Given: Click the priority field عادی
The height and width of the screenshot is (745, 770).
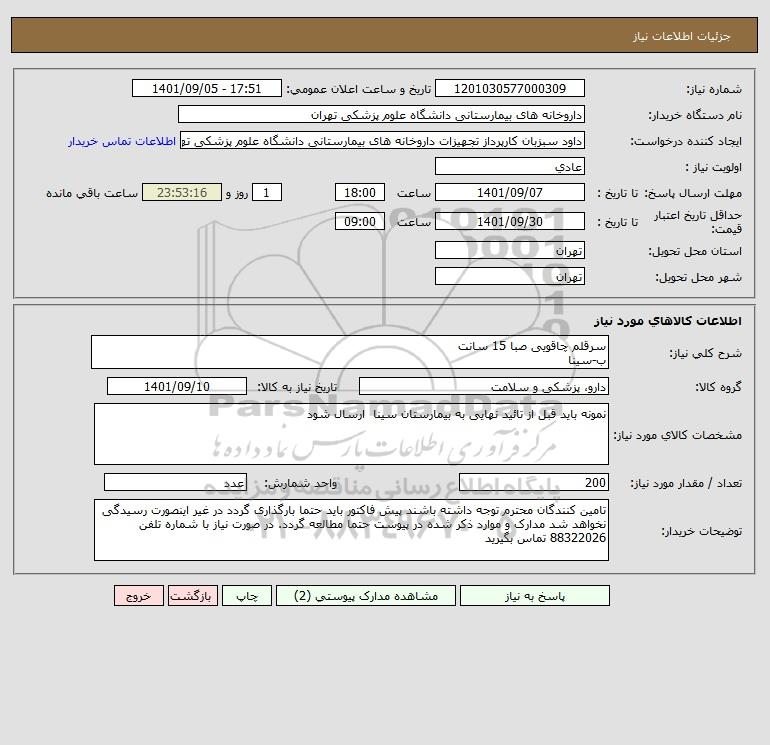Looking at the screenshot, I should click(x=510, y=167).
